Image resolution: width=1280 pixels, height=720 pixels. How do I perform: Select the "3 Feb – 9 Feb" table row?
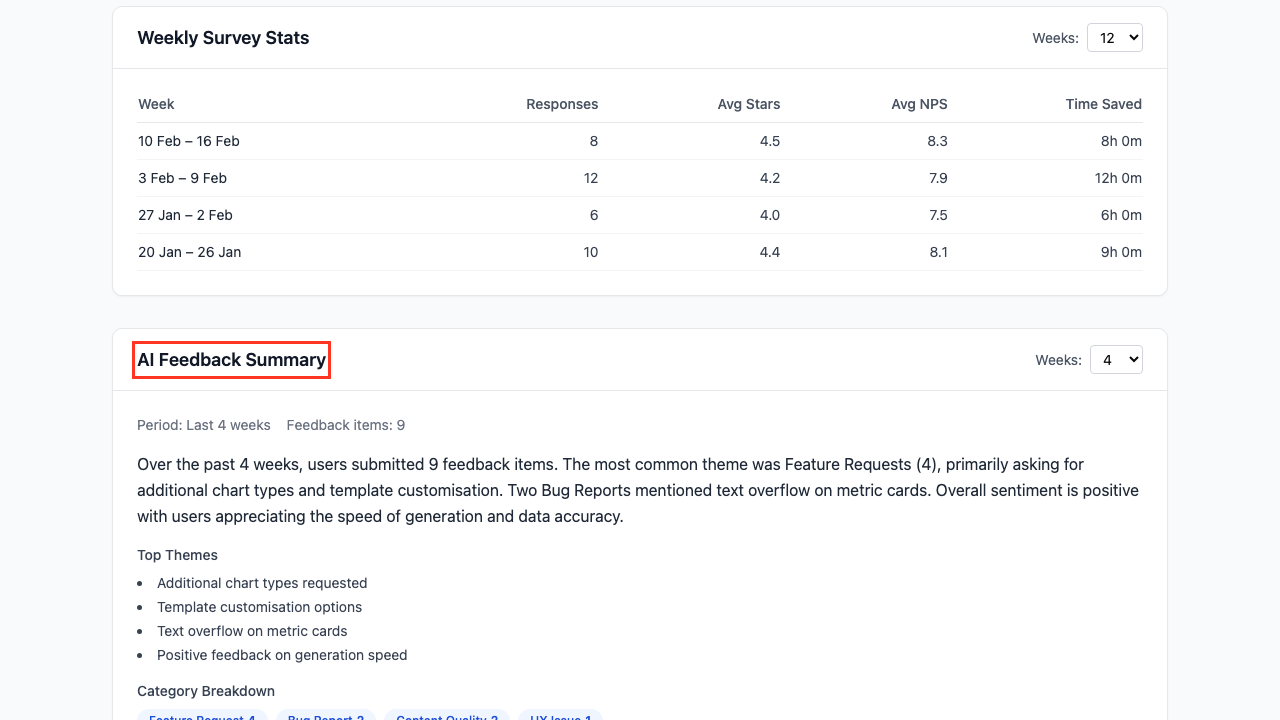point(182,178)
